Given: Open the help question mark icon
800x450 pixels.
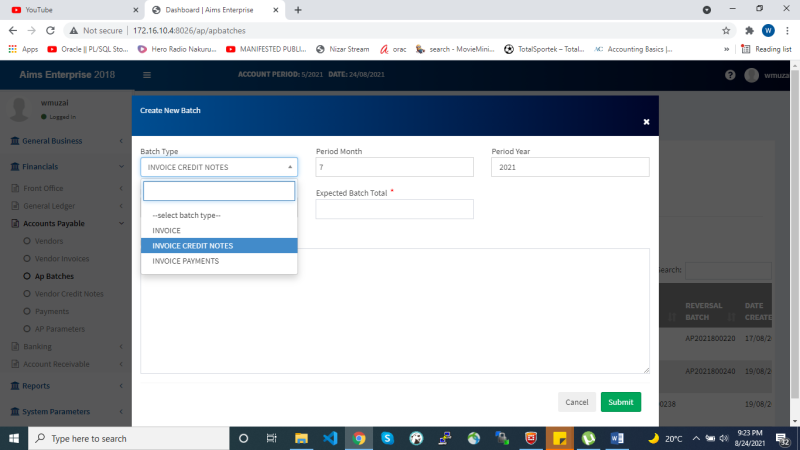Looking at the screenshot, I should point(730,75).
